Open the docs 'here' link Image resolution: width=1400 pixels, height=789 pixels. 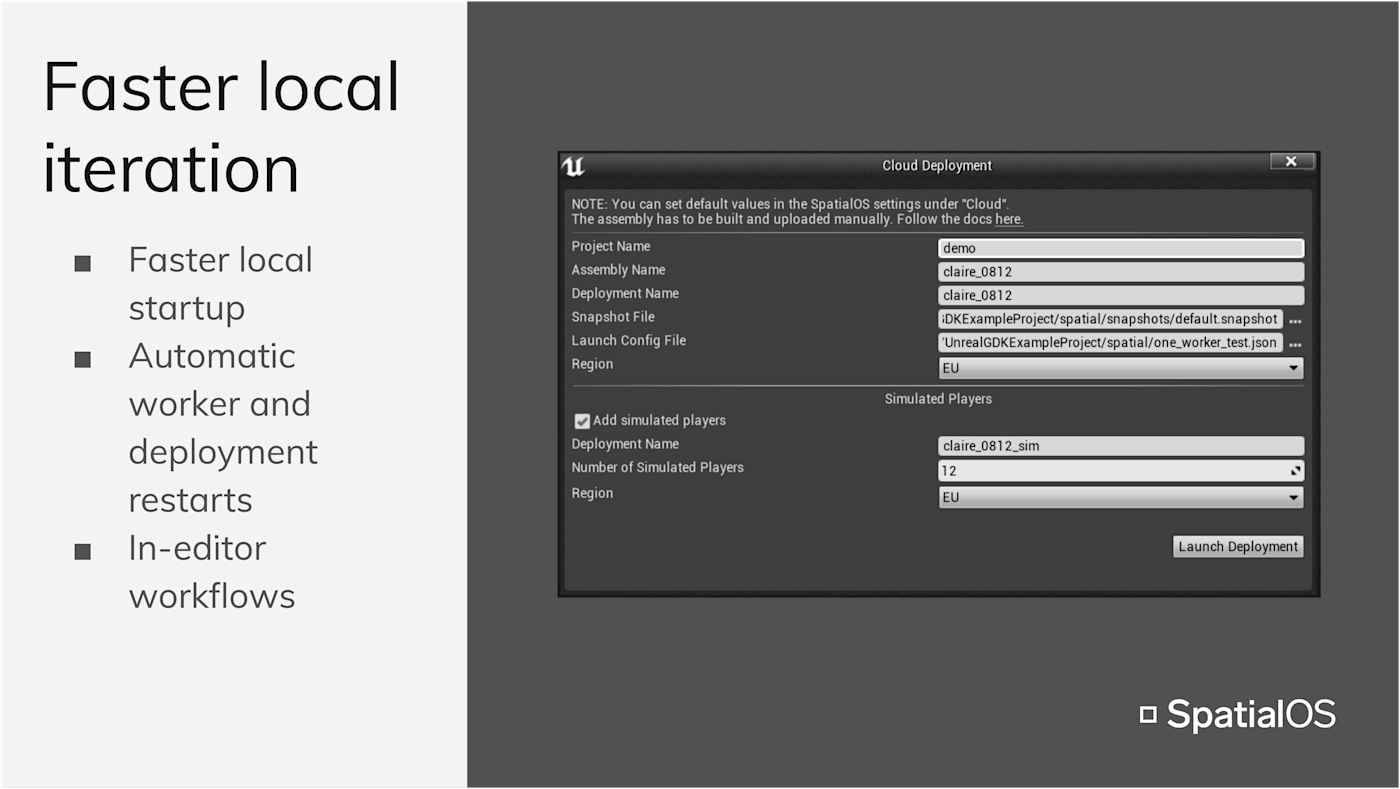click(1009, 219)
